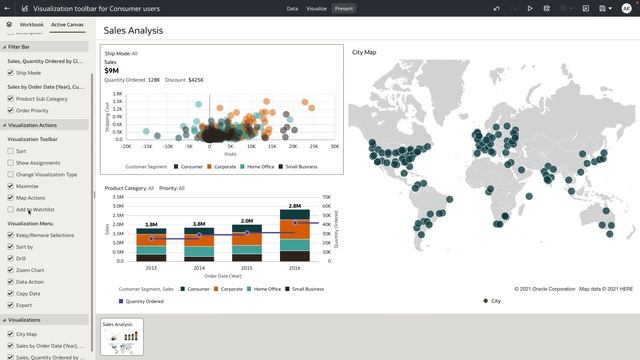Click the Small Business swatch in scatter legend

click(280, 167)
